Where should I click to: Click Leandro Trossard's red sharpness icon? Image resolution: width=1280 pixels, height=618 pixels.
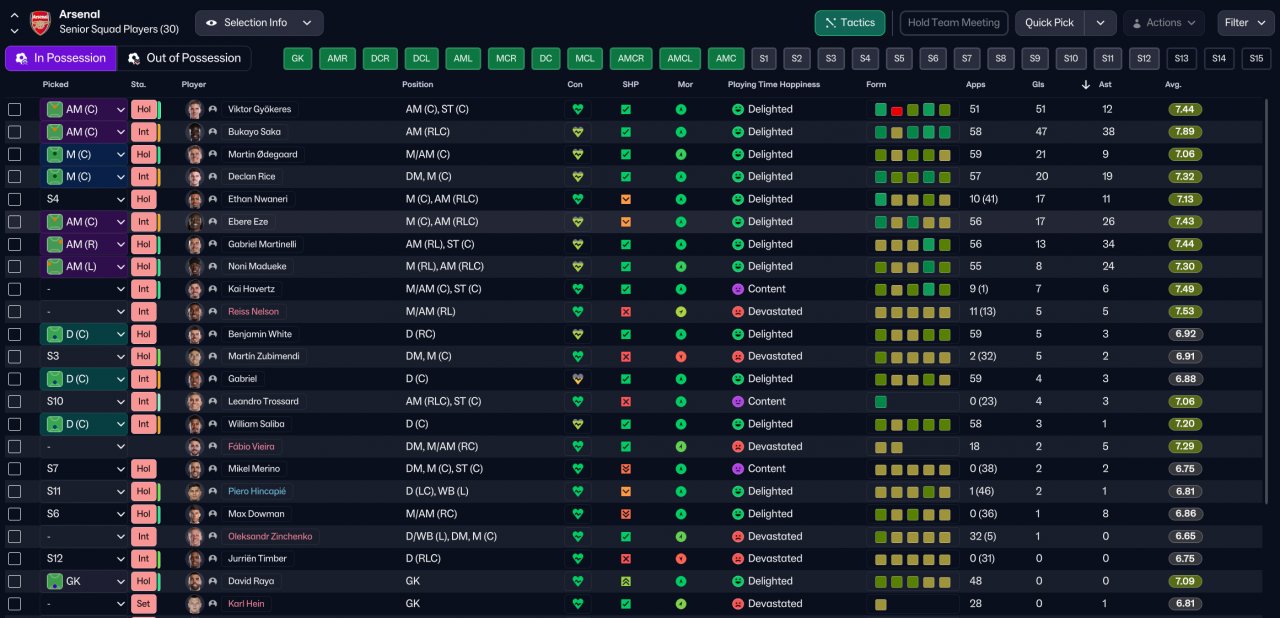[x=626, y=402]
